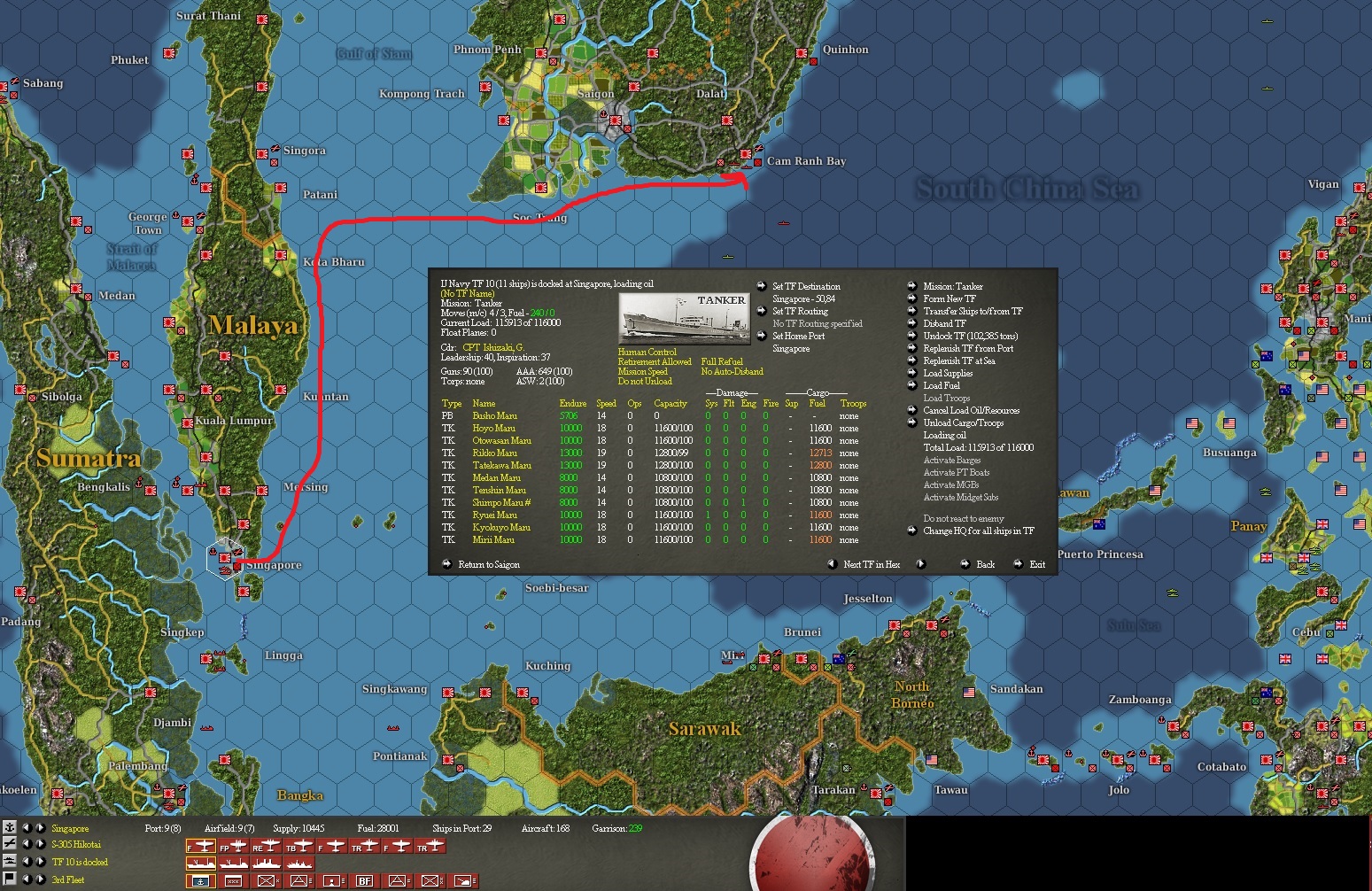
Task: Select the highlighted anchor naval HQ unit icon
Action: tap(201, 880)
